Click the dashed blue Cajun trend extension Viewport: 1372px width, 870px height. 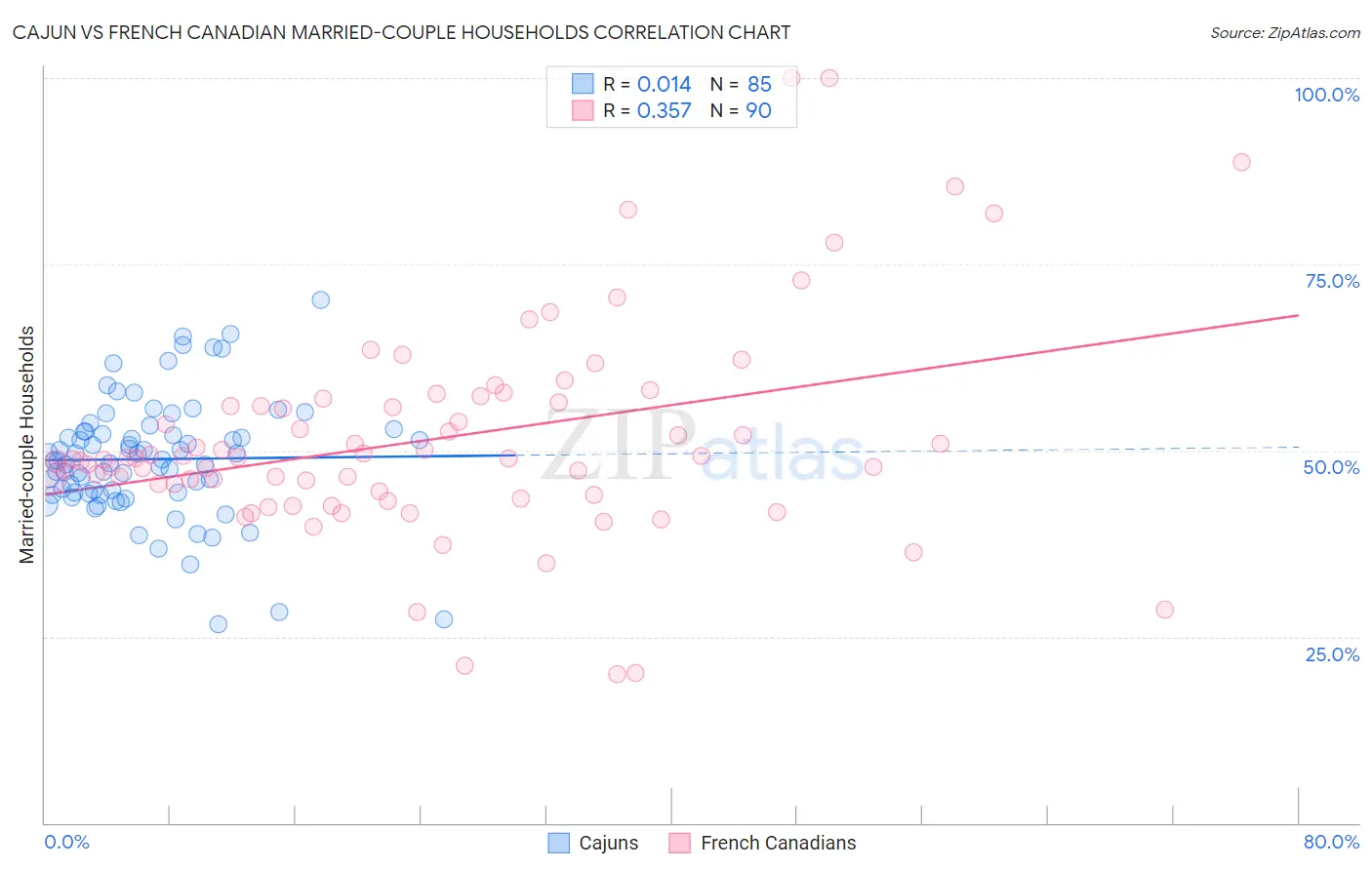pyautogui.click(x=908, y=451)
